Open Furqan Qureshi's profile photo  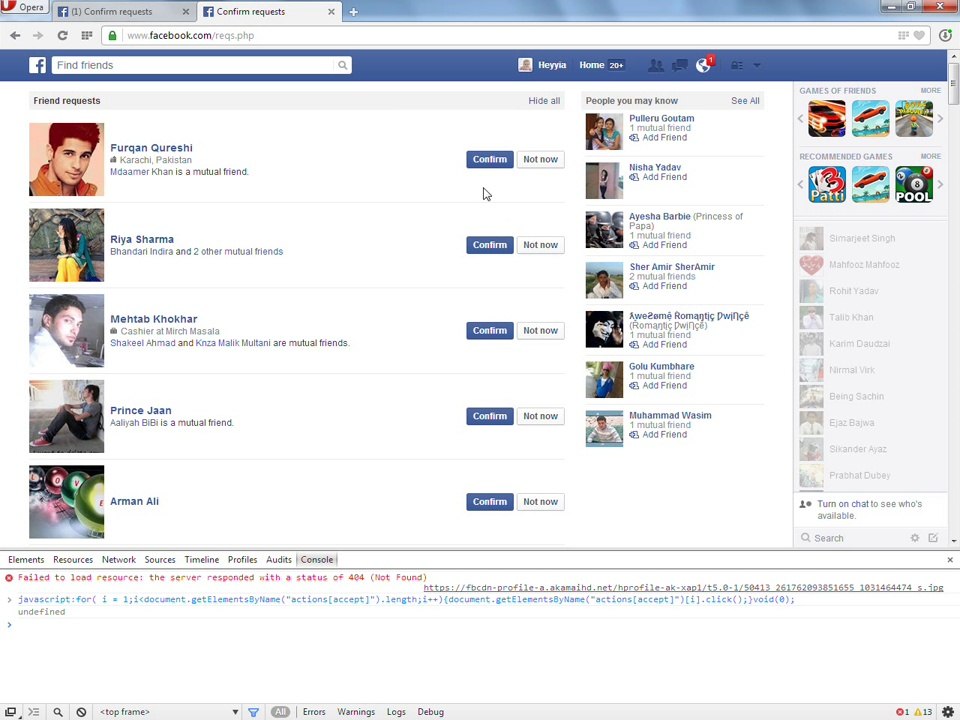(67, 159)
